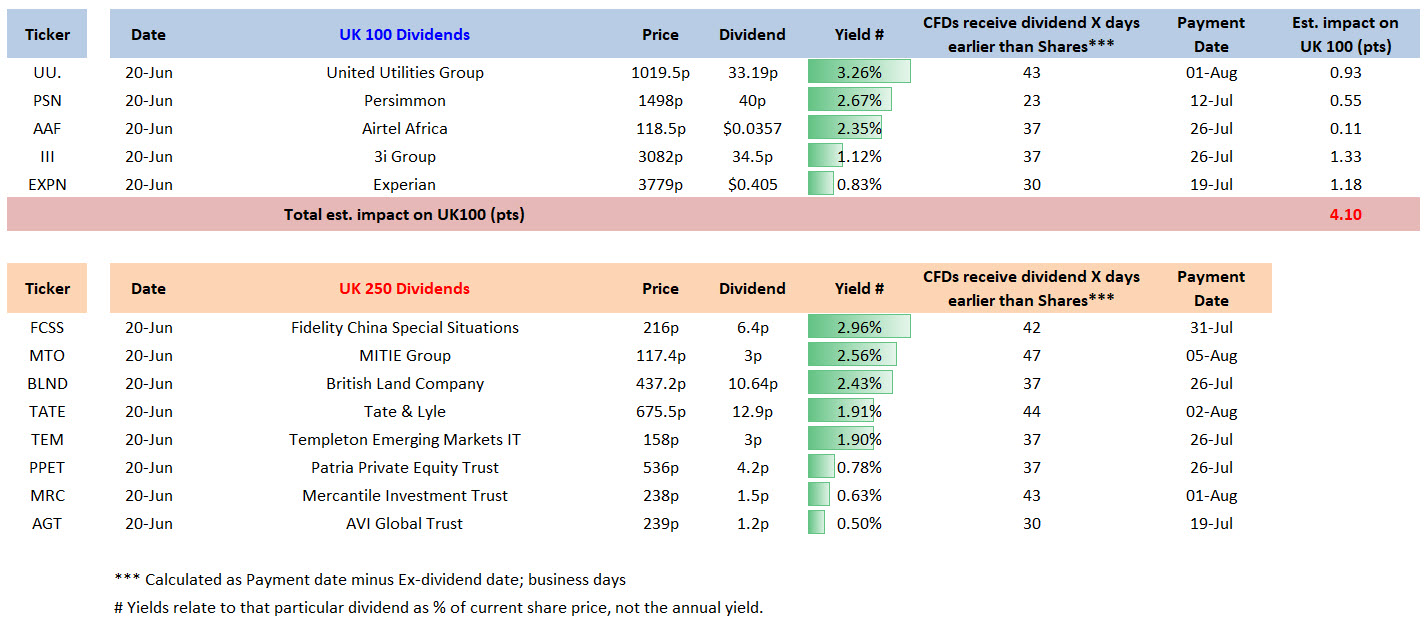Select the EXPN ticker cell

point(47,185)
